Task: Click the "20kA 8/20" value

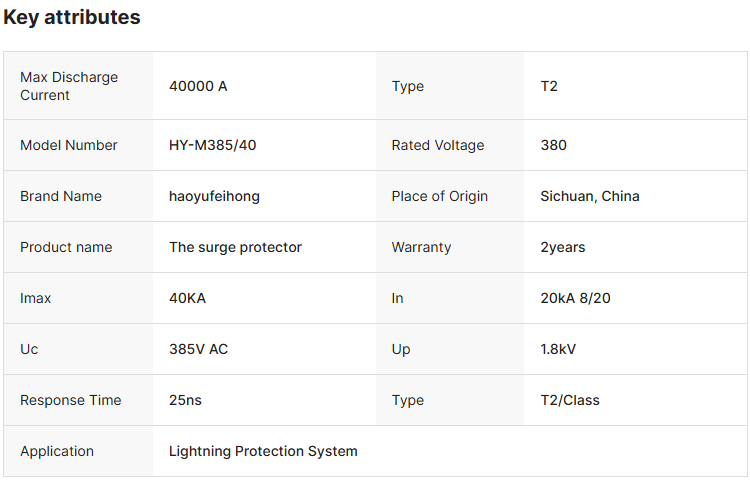Action: tap(575, 298)
